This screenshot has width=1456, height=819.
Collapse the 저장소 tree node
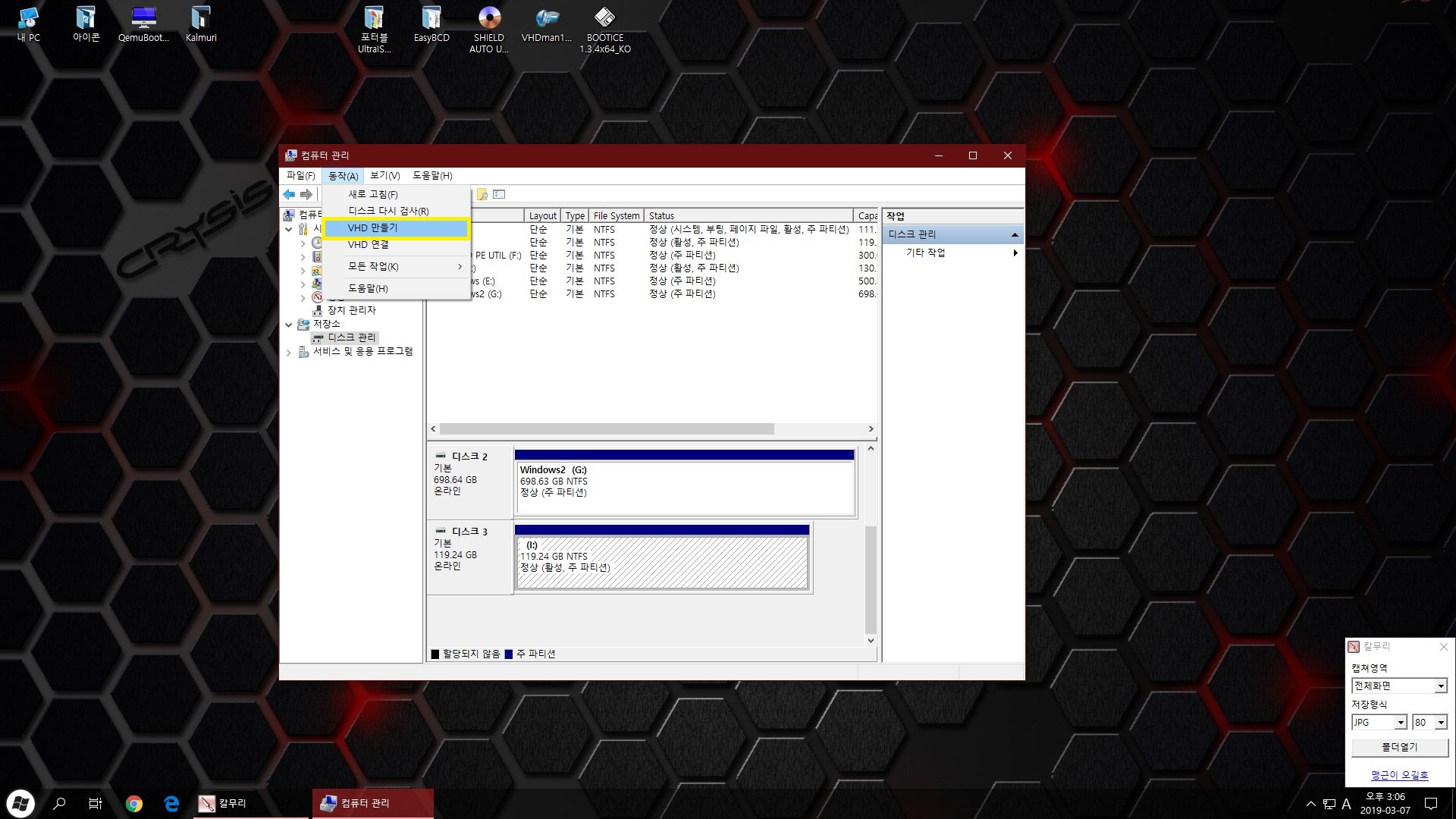point(288,325)
